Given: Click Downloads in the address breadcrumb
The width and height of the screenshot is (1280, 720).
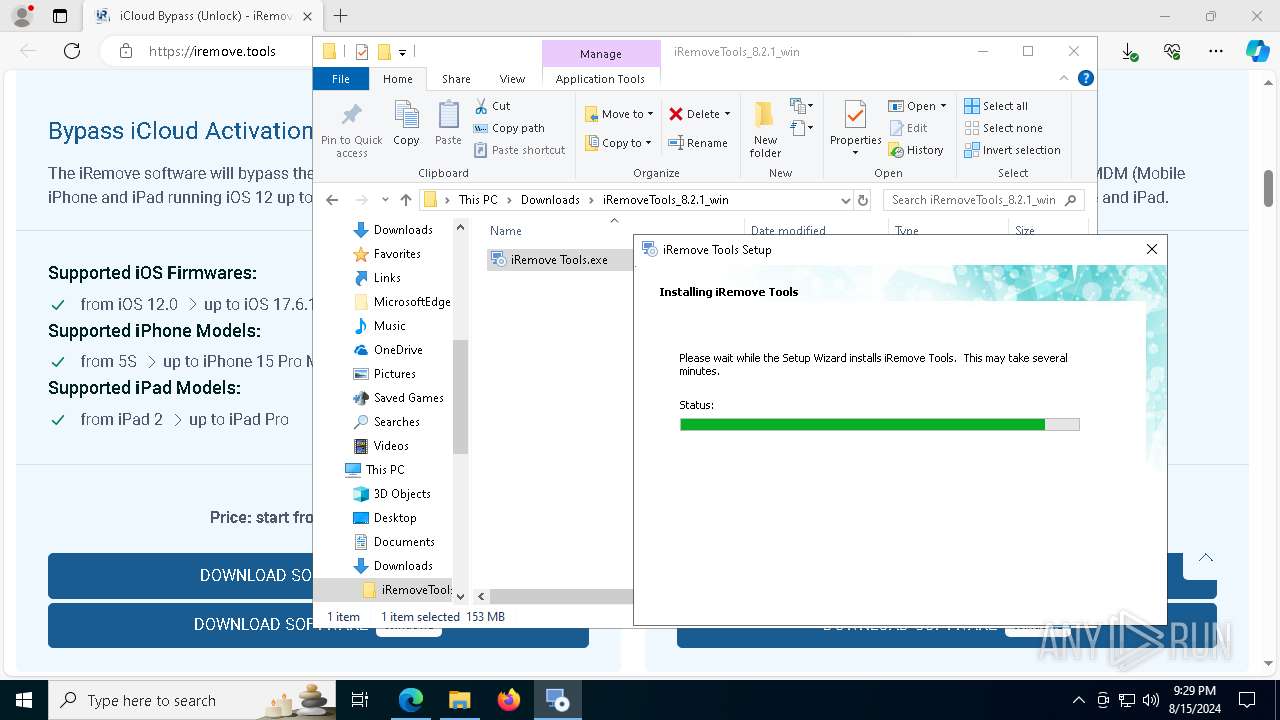Looking at the screenshot, I should point(550,200).
